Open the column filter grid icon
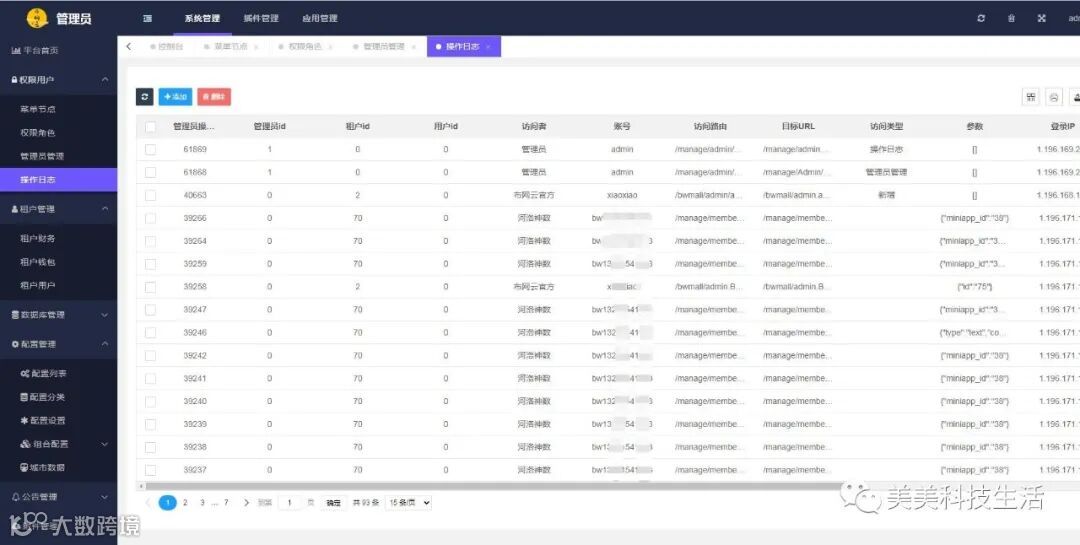Image resolution: width=1080 pixels, height=545 pixels. [1030, 97]
